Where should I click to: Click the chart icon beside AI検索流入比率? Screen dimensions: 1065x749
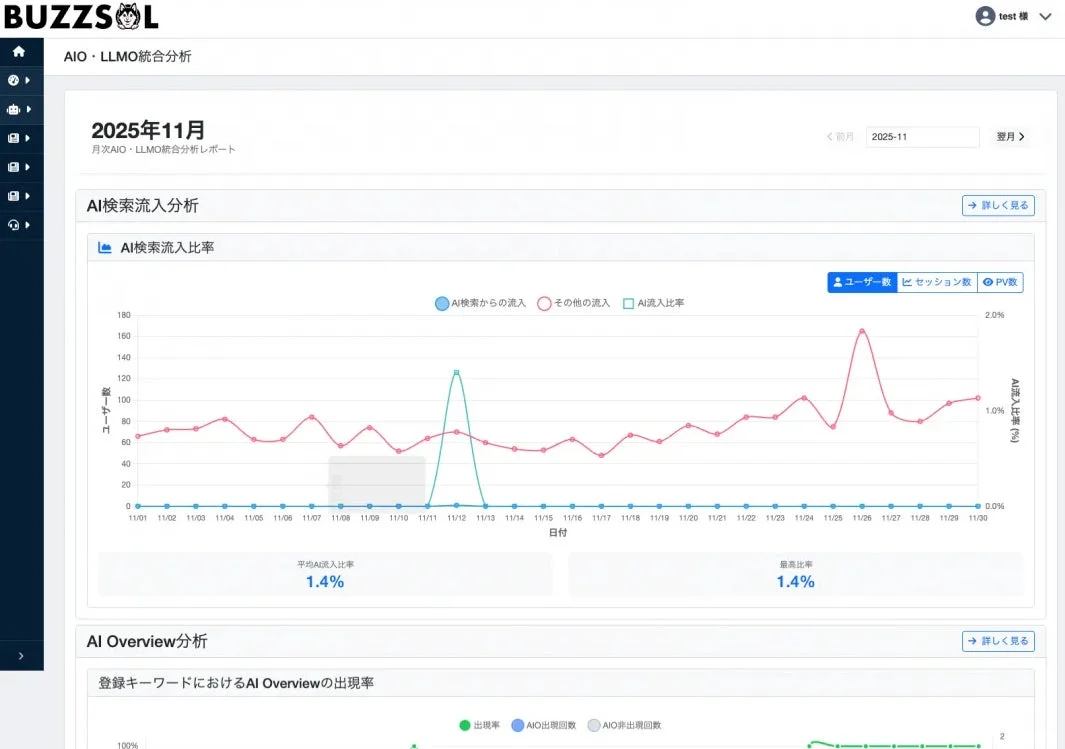pos(105,247)
